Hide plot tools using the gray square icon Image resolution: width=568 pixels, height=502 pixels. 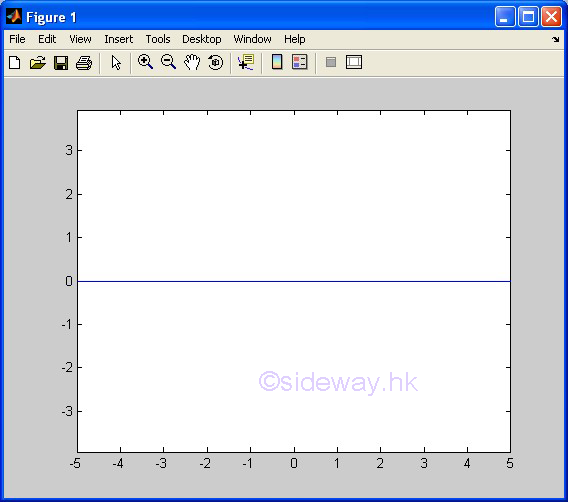(331, 62)
